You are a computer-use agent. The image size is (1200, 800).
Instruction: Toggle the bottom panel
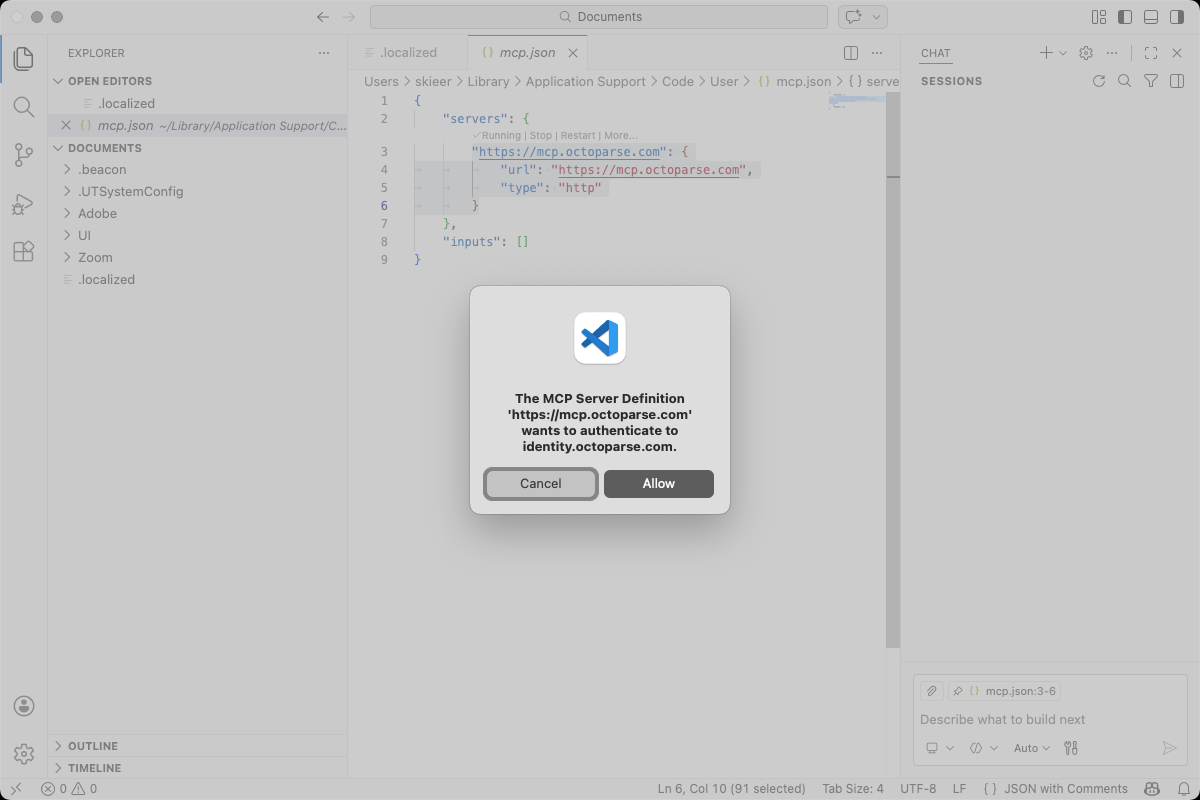1151,17
